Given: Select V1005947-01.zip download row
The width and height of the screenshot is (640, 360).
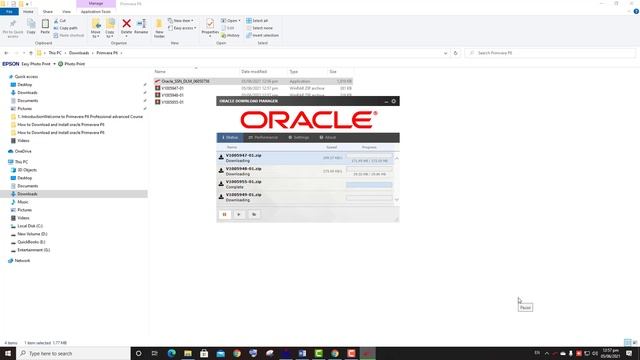Looking at the screenshot, I should click(305, 158).
